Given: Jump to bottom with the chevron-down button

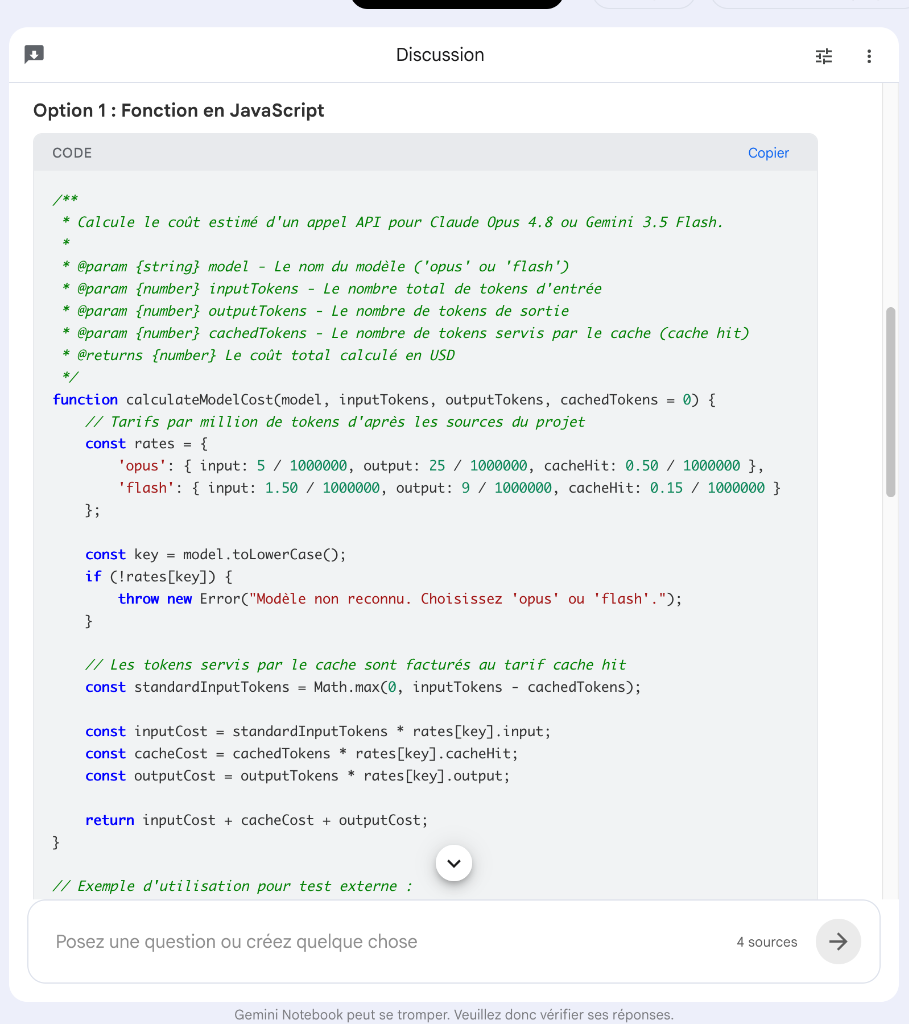Looking at the screenshot, I should click(454, 863).
